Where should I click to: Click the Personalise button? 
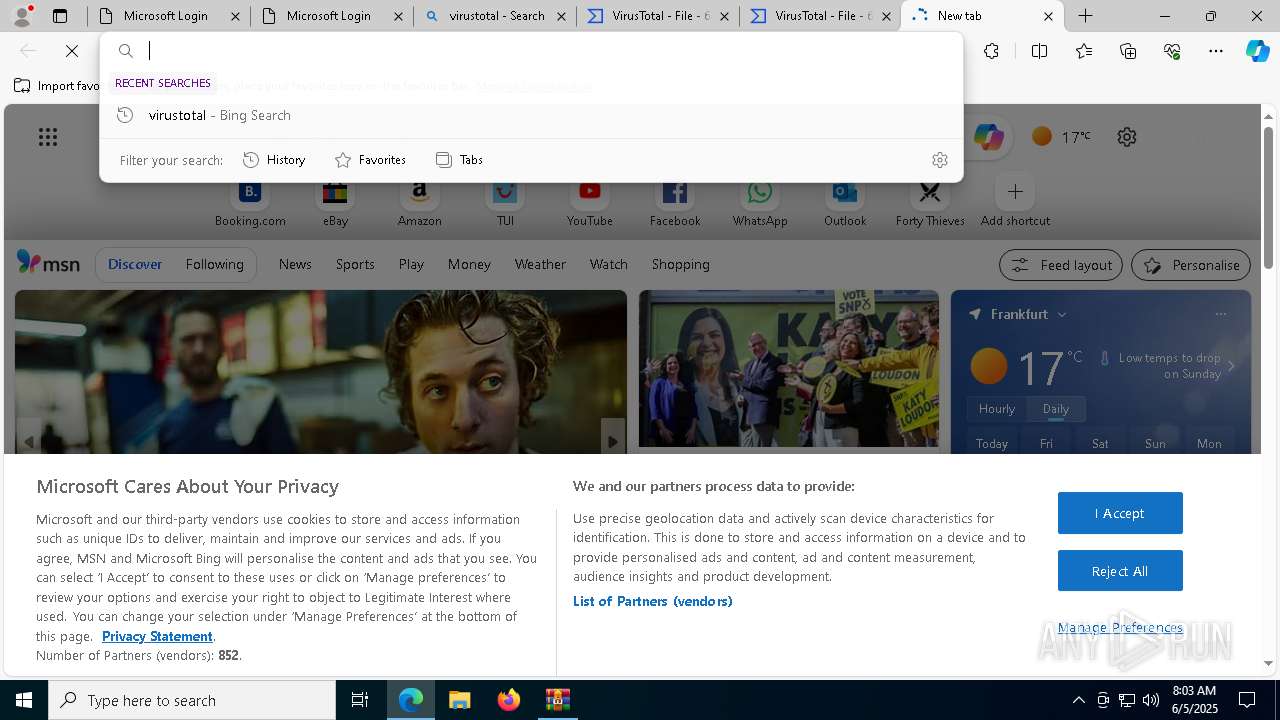click(1191, 265)
